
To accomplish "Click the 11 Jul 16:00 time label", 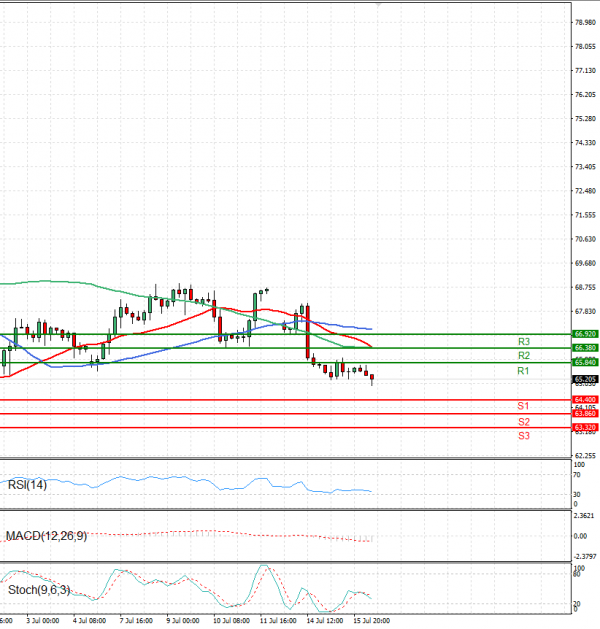I will 278,621.
